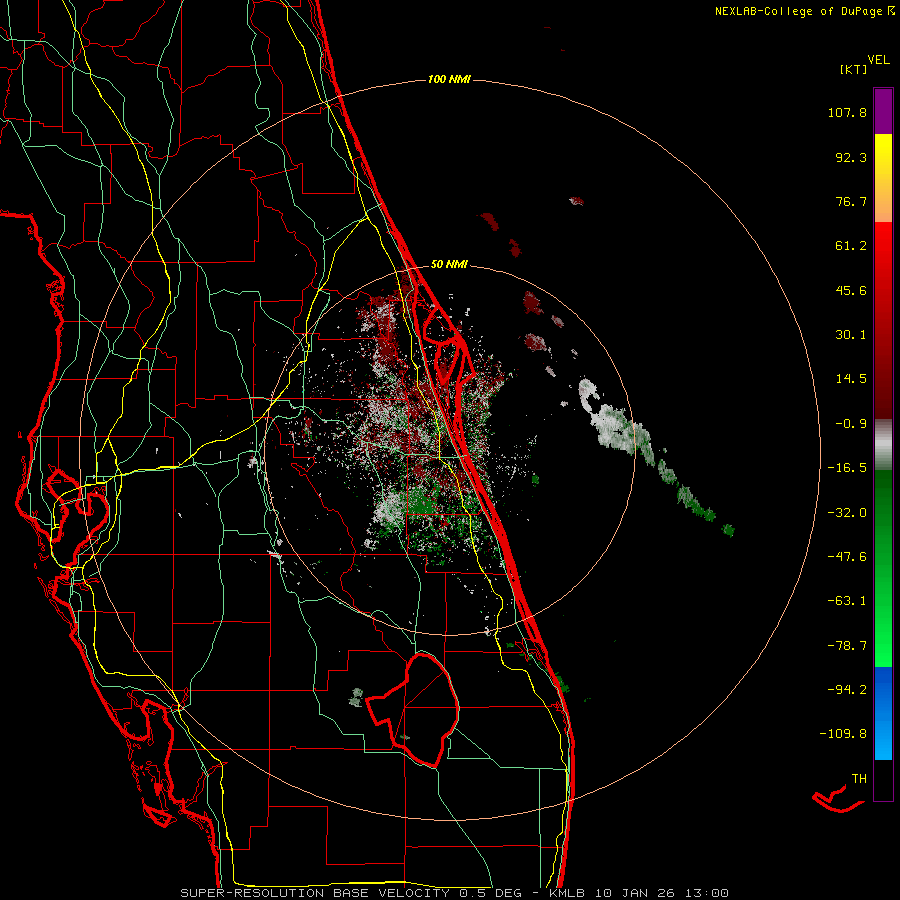Screen dimensions: 900x900
Task: Click the -16.5 velocity scale value
Action: click(847, 468)
